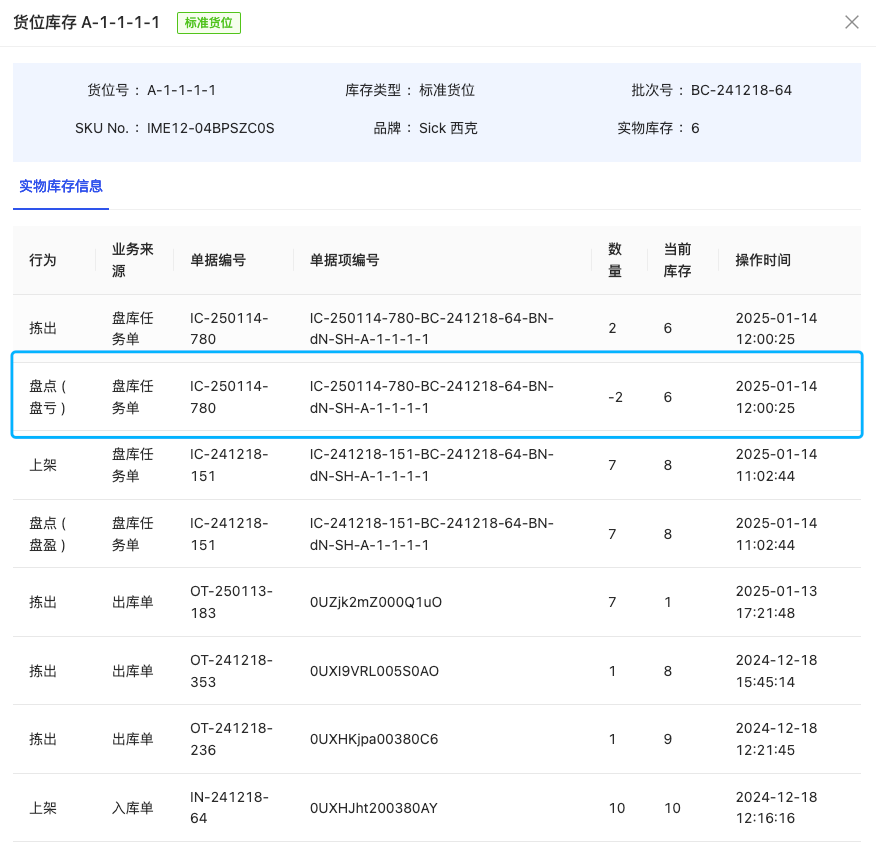The image size is (876, 855).
Task: Click the SKU value IME12-04BPSZC0S
Action: click(210, 128)
